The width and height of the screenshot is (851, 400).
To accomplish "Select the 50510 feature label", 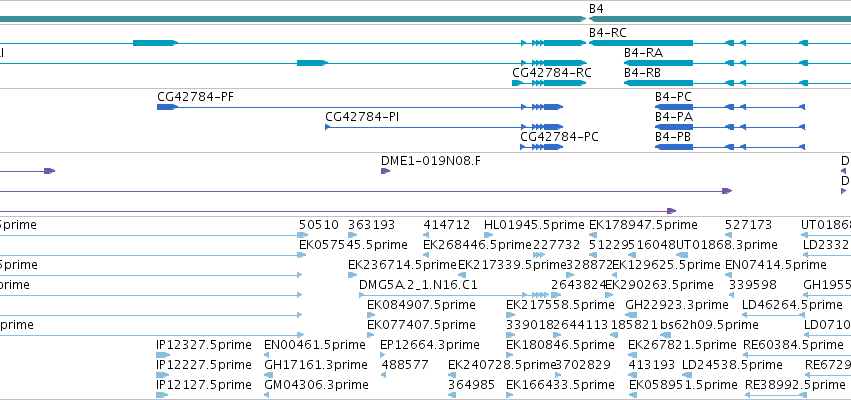I will (x=319, y=225).
